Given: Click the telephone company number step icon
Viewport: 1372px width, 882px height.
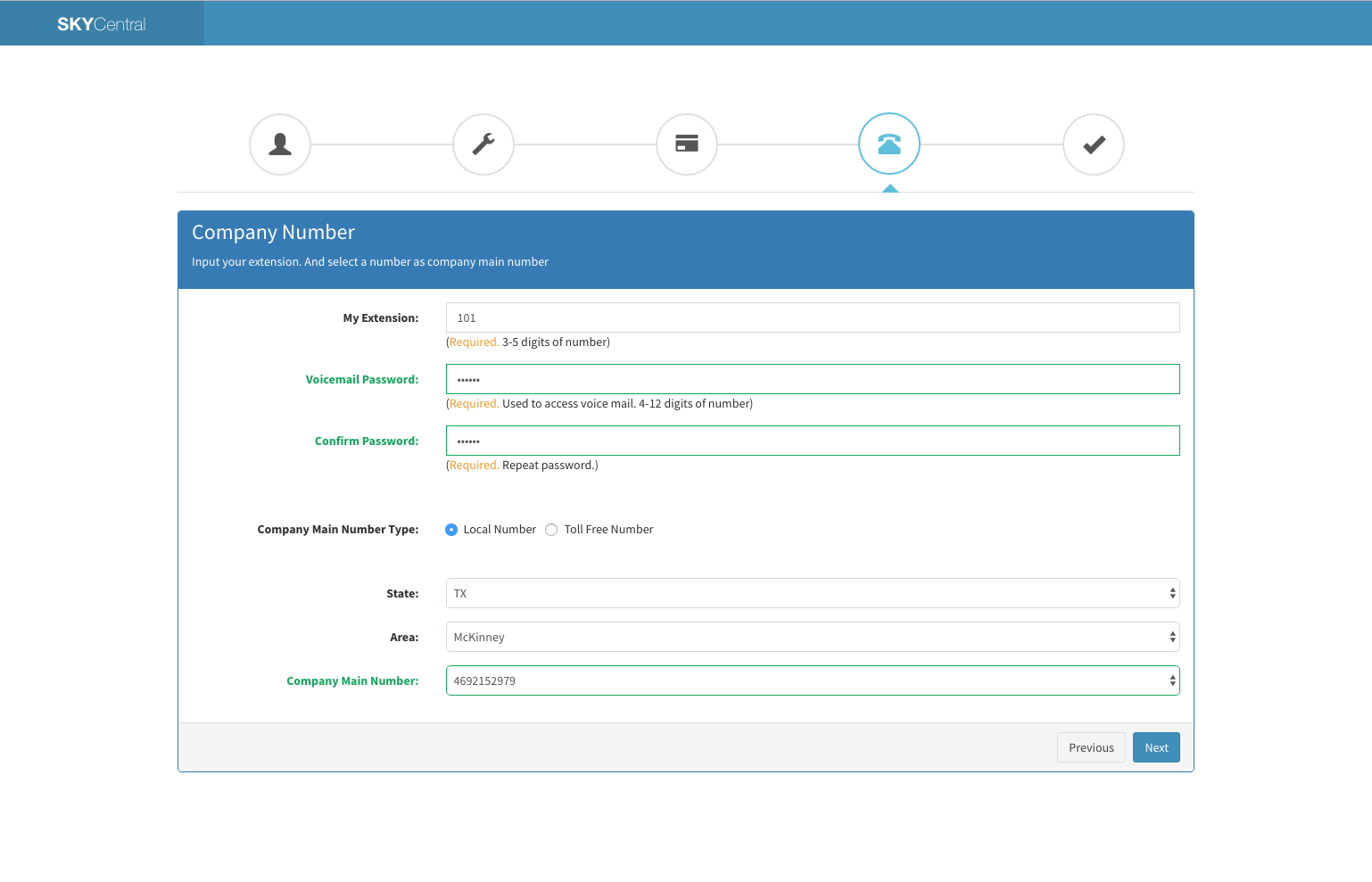Looking at the screenshot, I should click(x=889, y=144).
